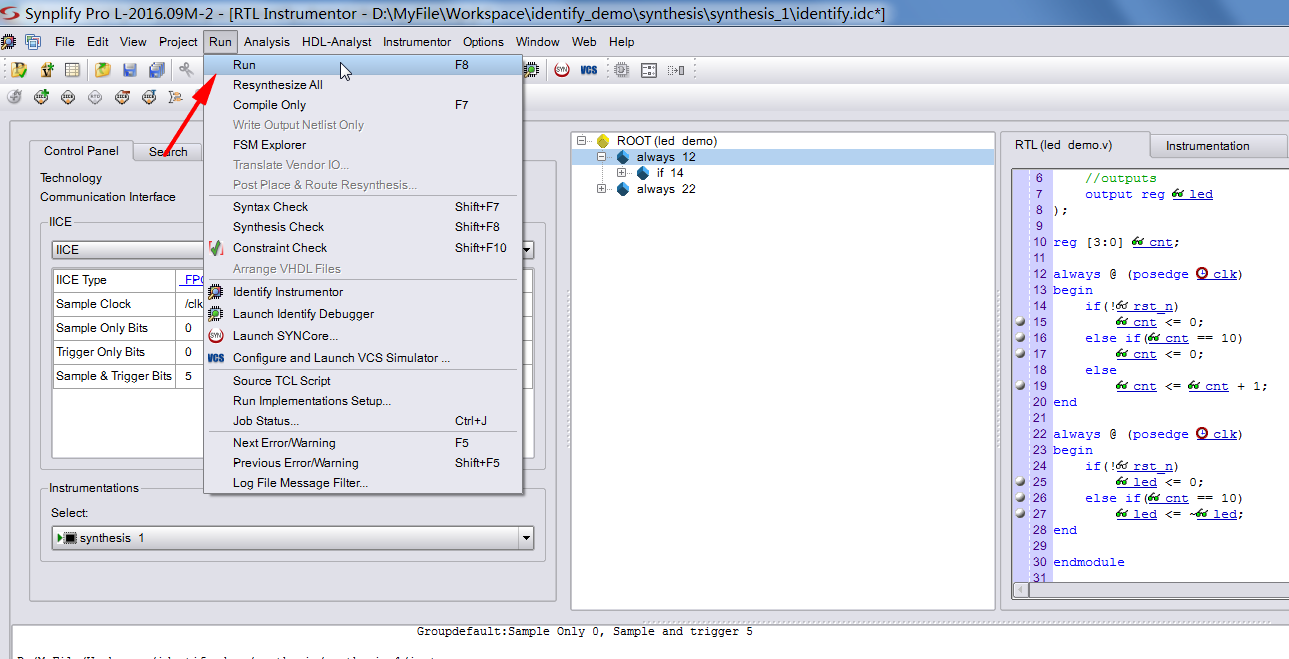Screen dimensions: 1289x659
Task: Select the always_22 tree row
Action: 665,189
